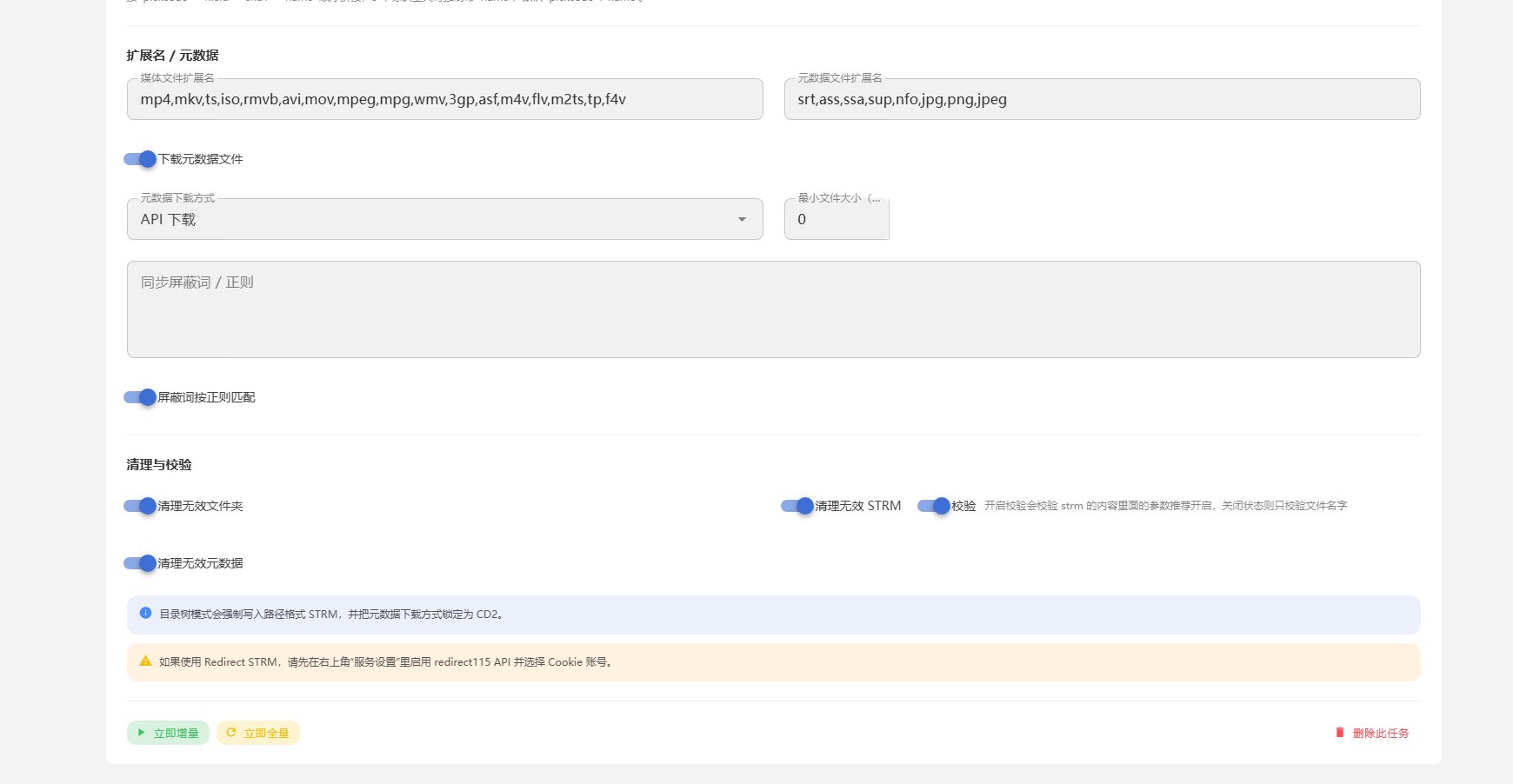Disable the 清理无效文件夹 switch
The height and width of the screenshot is (784, 1513).
pos(140,506)
